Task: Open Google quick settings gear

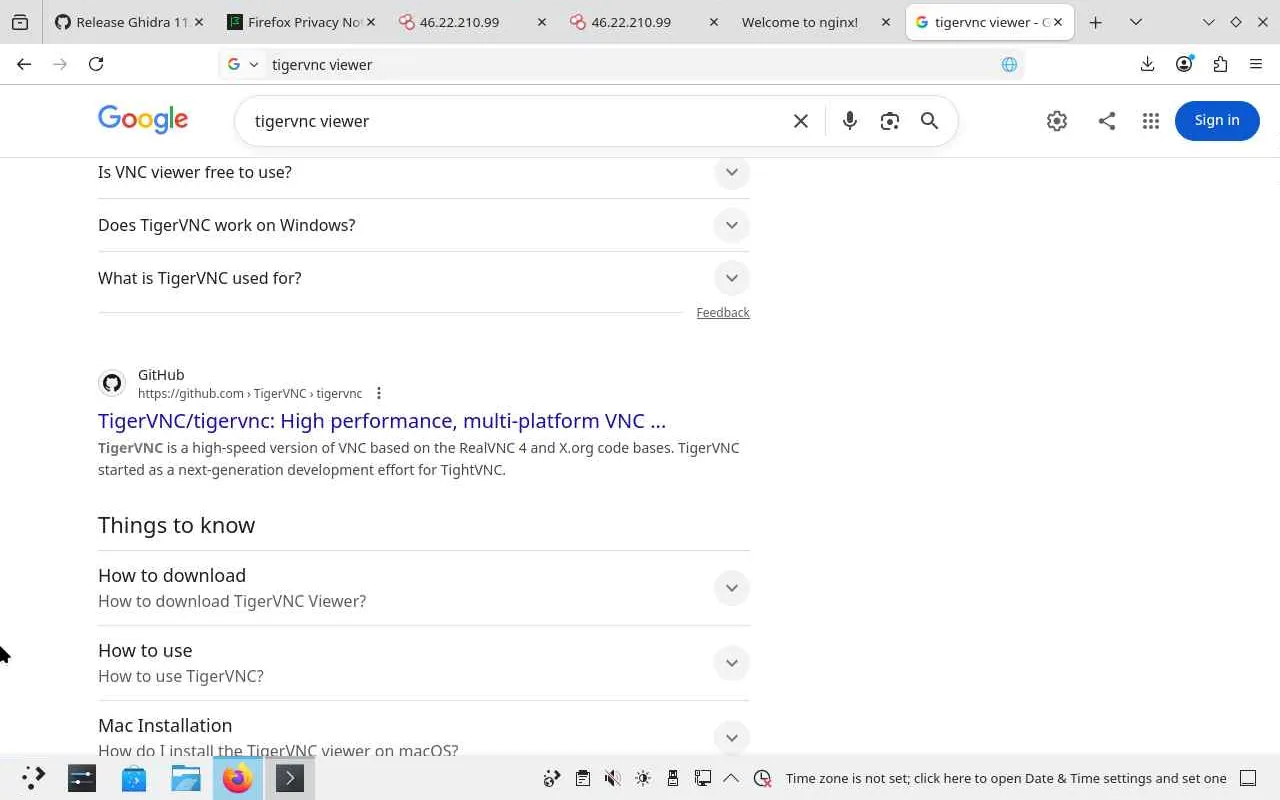Action: (x=1057, y=121)
